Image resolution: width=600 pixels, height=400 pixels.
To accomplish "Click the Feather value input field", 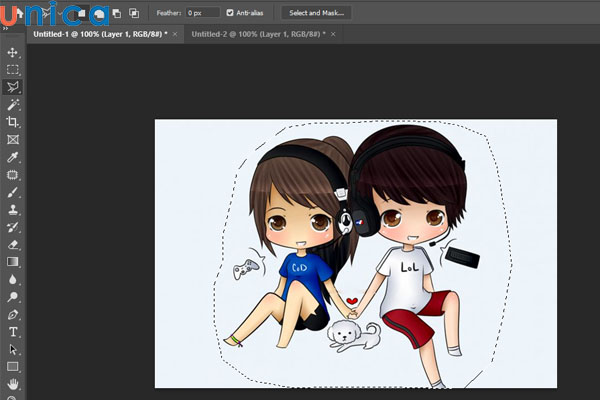I will tap(201, 13).
